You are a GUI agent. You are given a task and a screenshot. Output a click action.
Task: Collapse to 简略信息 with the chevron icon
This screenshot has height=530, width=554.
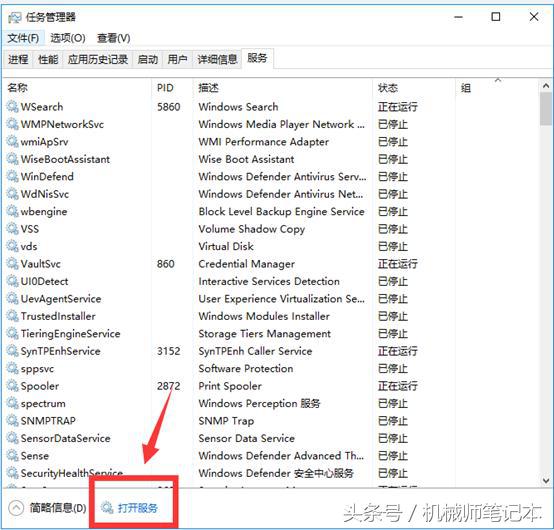point(16,508)
